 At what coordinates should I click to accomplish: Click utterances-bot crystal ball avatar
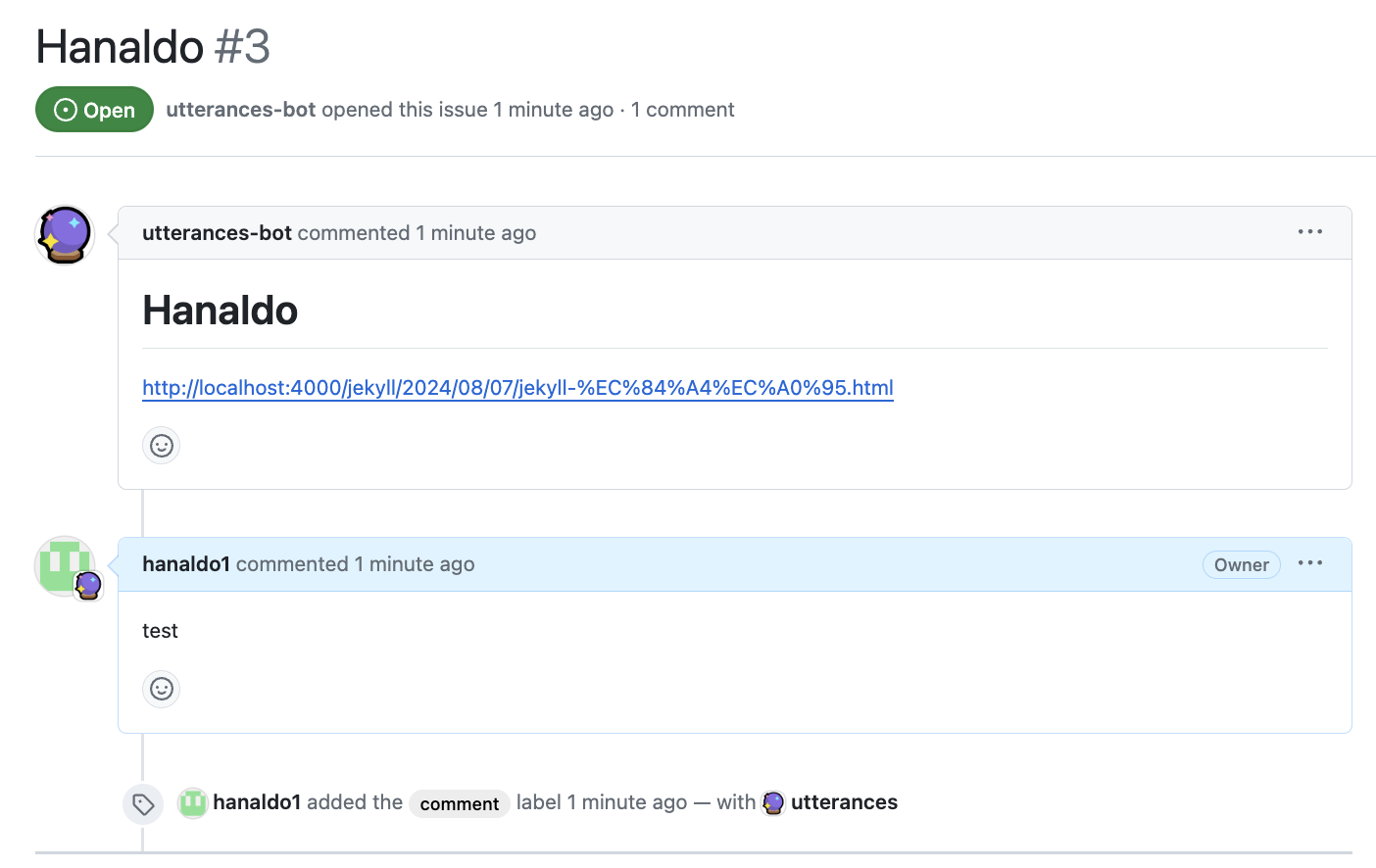(x=65, y=235)
